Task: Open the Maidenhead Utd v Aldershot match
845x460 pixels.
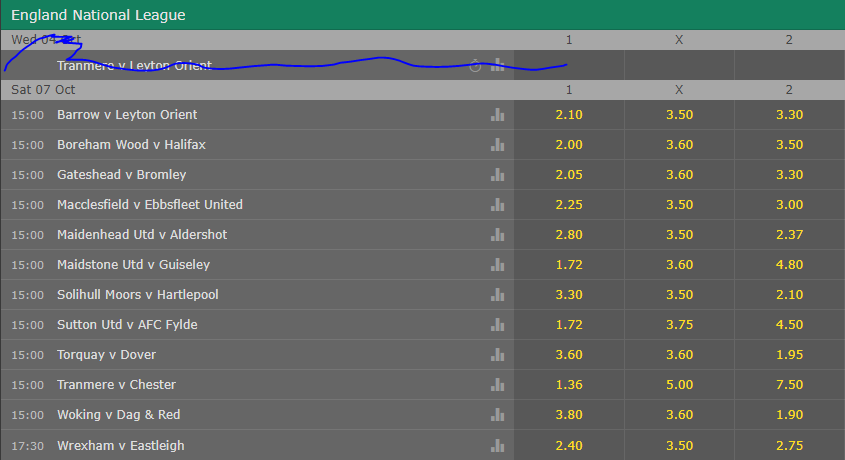Action: 142,235
